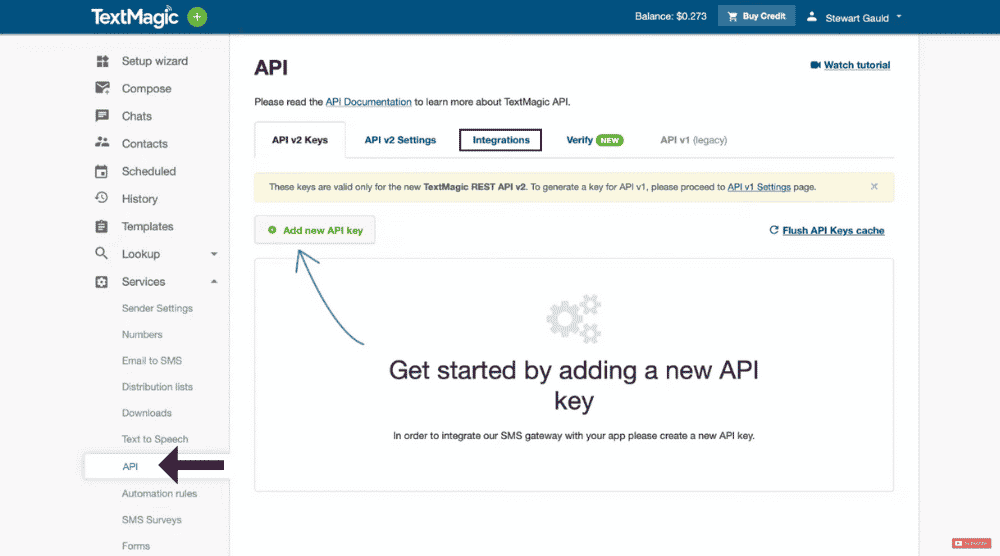Open the Integrations tab
Screen dimensions: 1000x556
[501, 140]
